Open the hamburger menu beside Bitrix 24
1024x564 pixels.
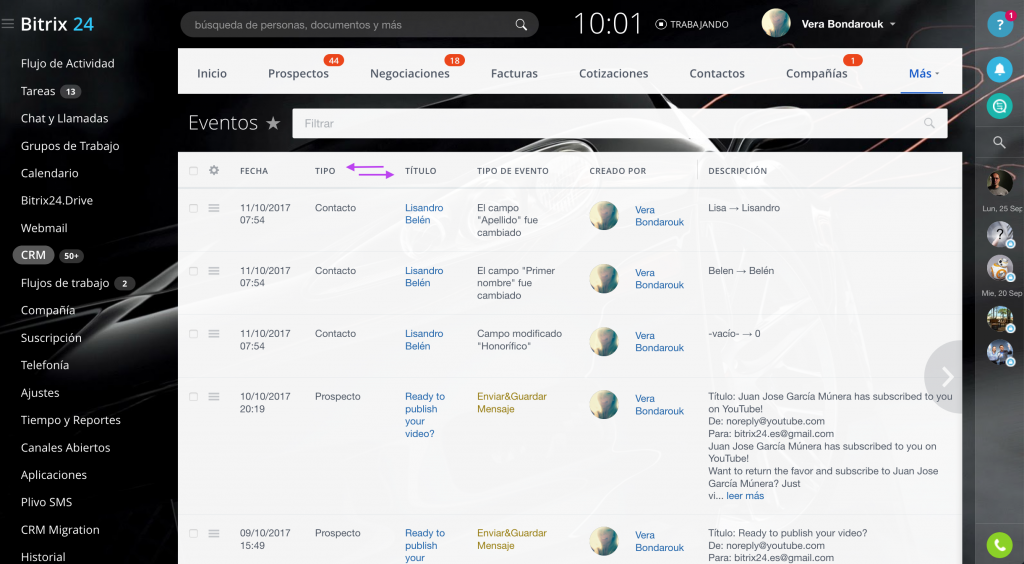[8, 24]
